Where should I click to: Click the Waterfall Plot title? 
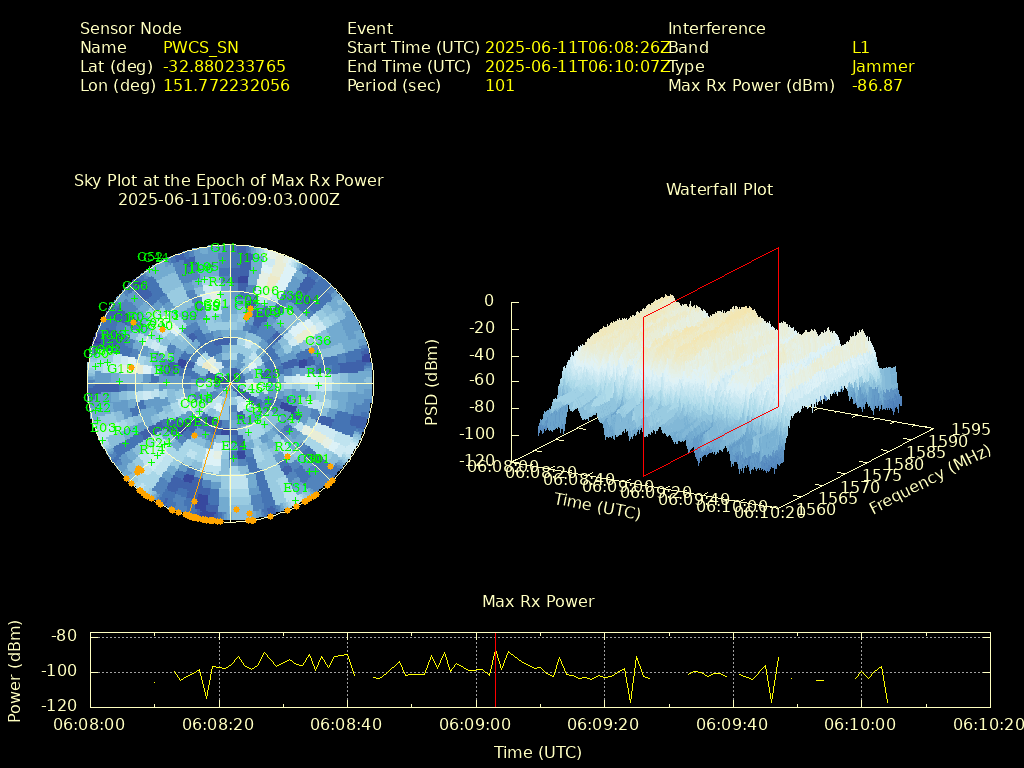(x=719, y=189)
